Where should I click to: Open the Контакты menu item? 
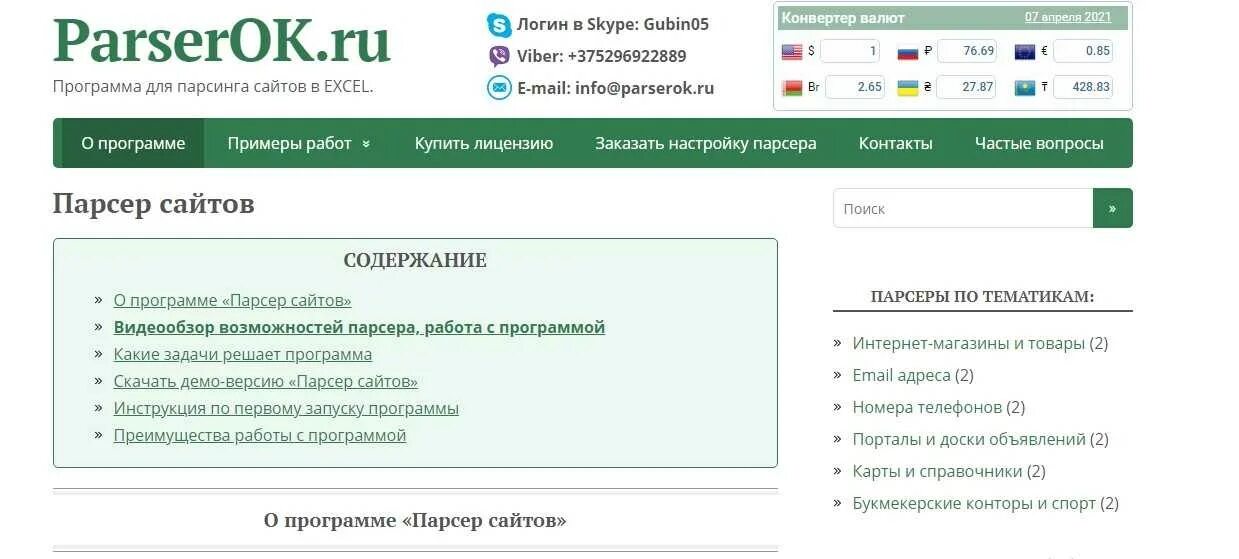(896, 143)
